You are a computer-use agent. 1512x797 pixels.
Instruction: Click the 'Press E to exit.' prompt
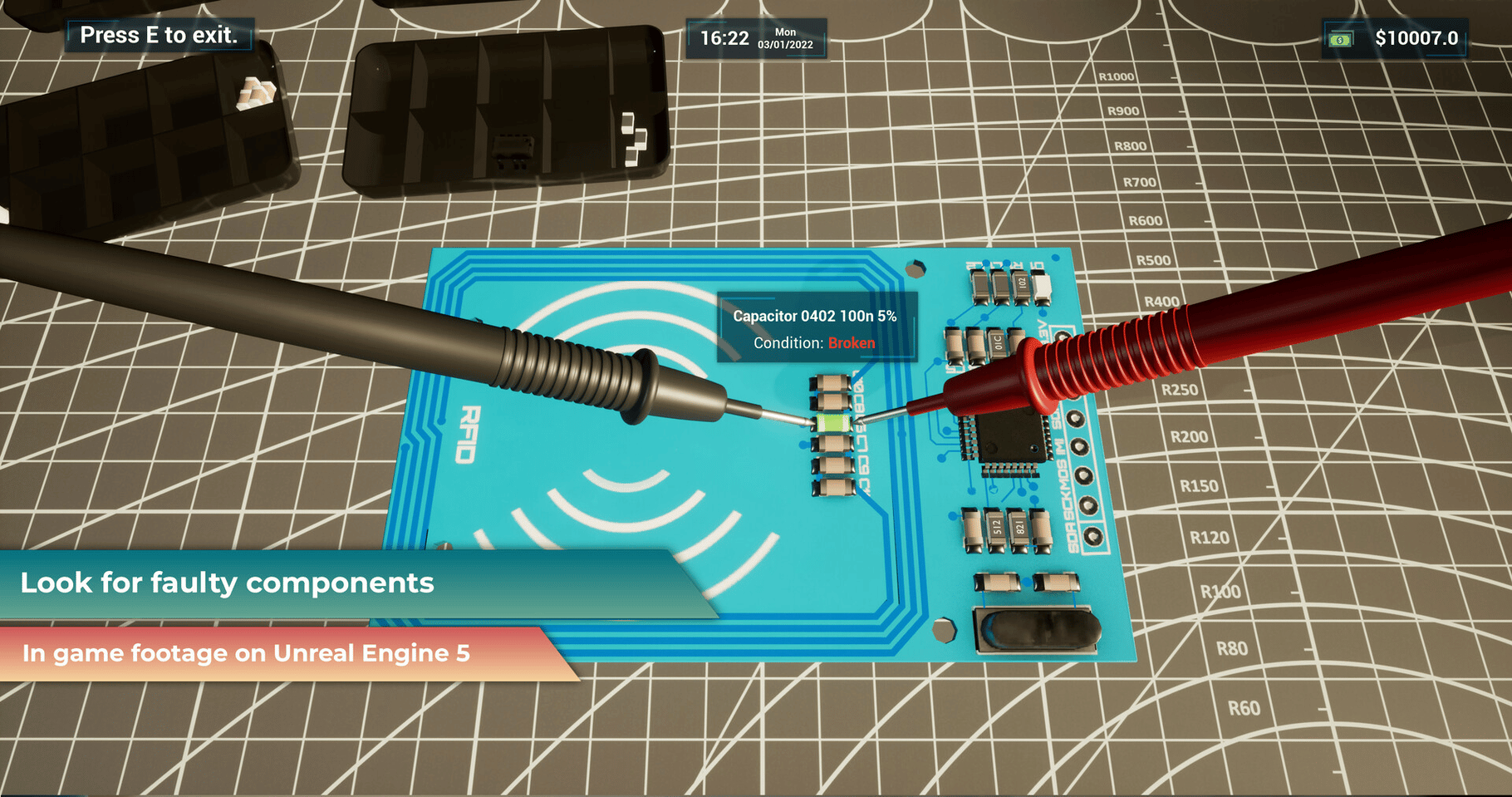click(159, 35)
